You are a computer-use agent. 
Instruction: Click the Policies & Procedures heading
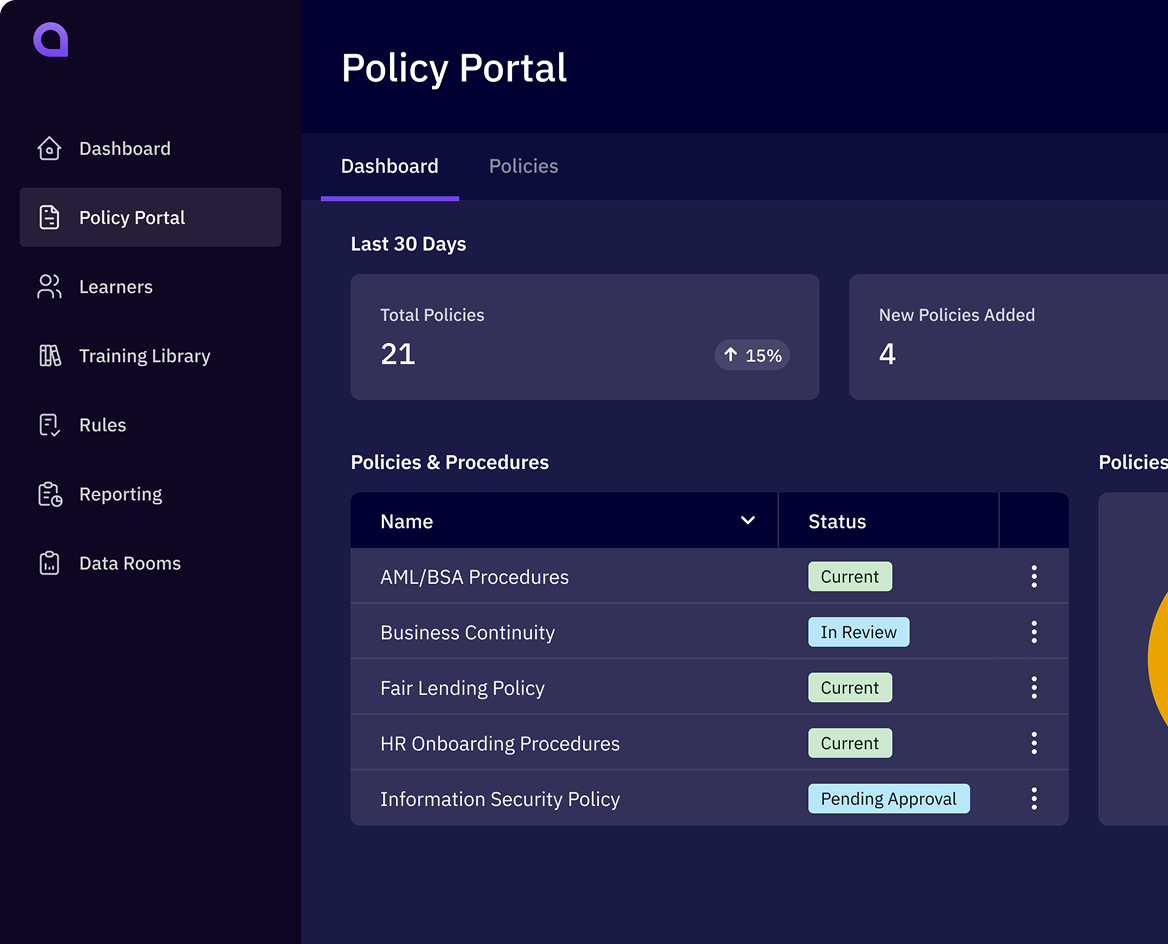pos(450,462)
